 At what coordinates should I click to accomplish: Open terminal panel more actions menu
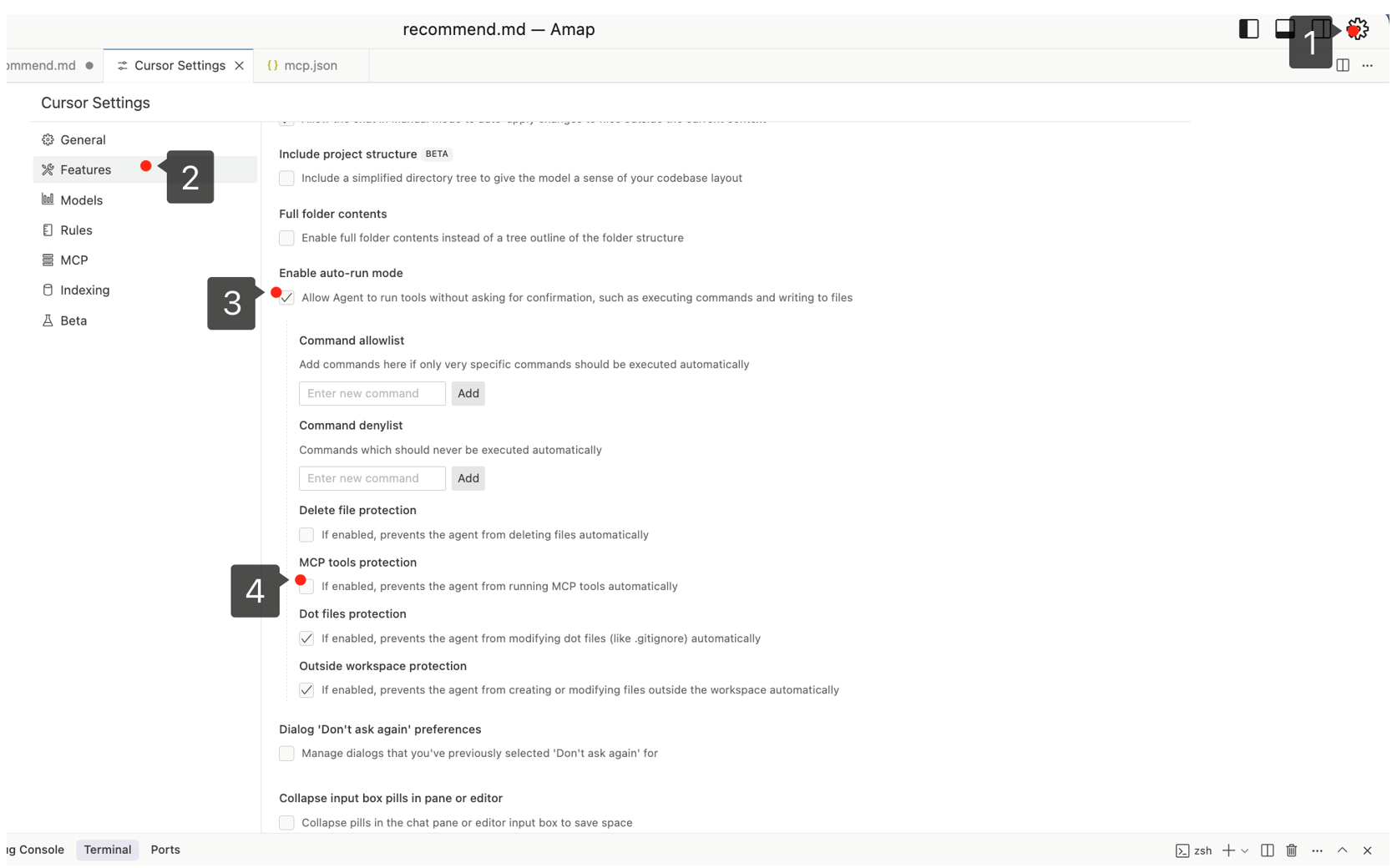click(x=1317, y=850)
